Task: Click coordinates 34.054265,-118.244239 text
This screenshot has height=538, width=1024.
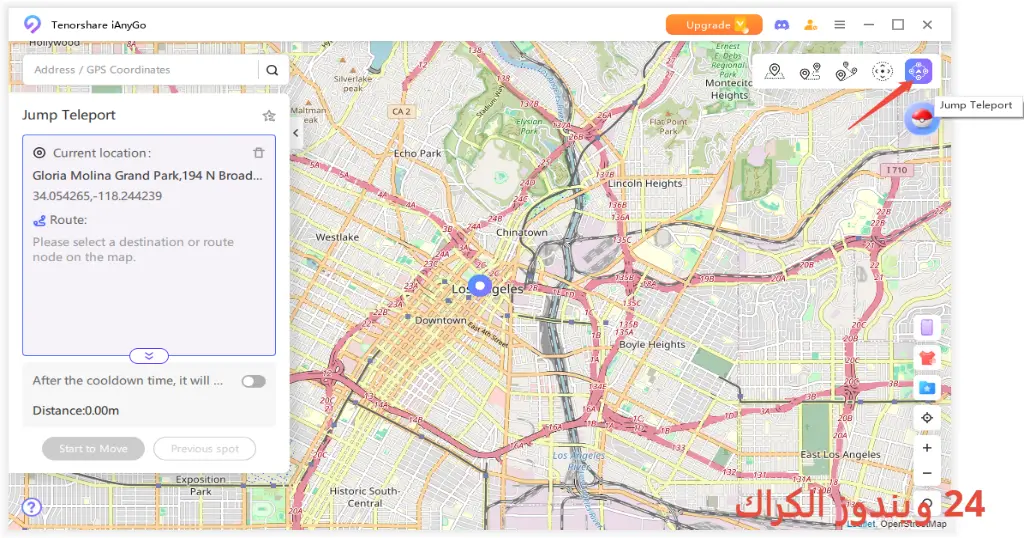Action: [x=97, y=196]
